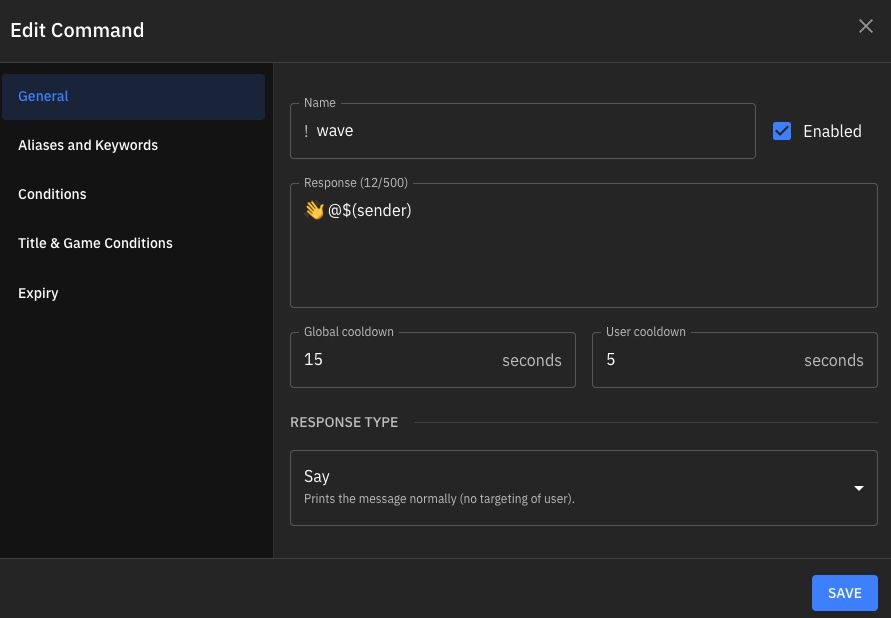
Task: Click the User cooldown value 5
Action: pyautogui.click(x=611, y=360)
